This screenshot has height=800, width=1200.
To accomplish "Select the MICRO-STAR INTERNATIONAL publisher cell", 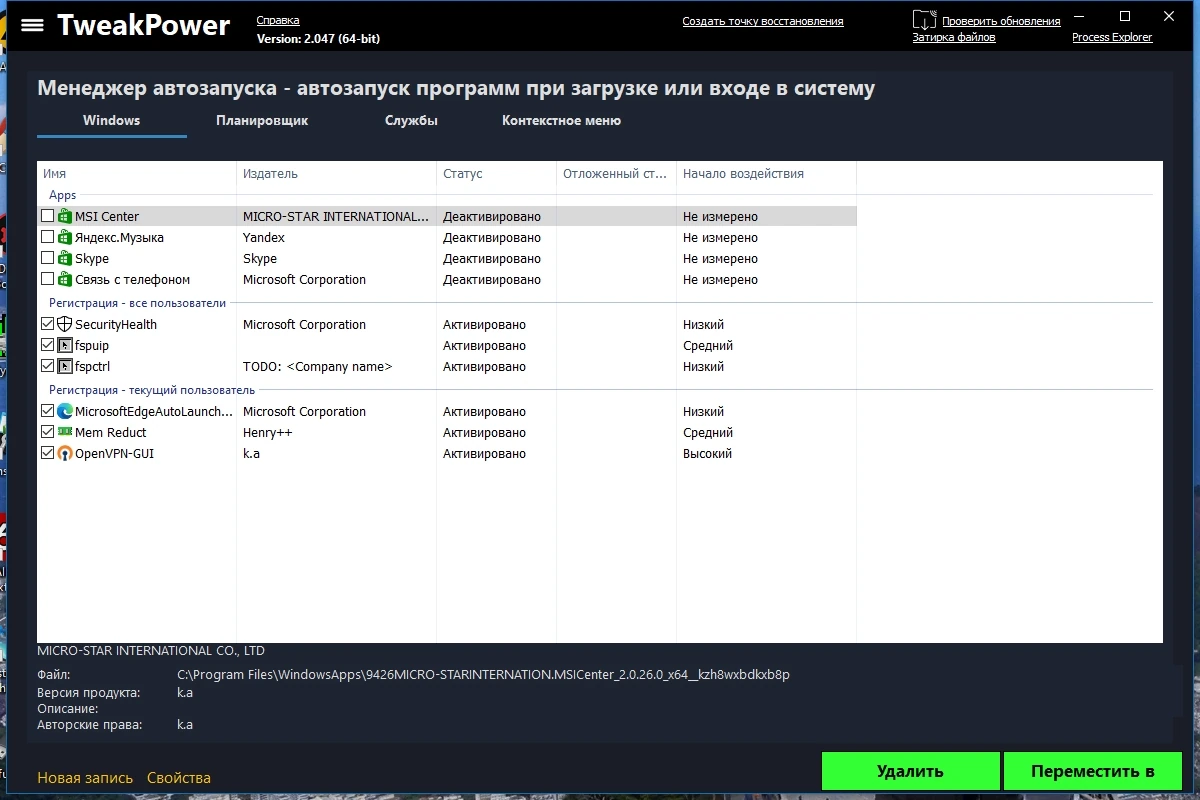I will pyautogui.click(x=336, y=216).
